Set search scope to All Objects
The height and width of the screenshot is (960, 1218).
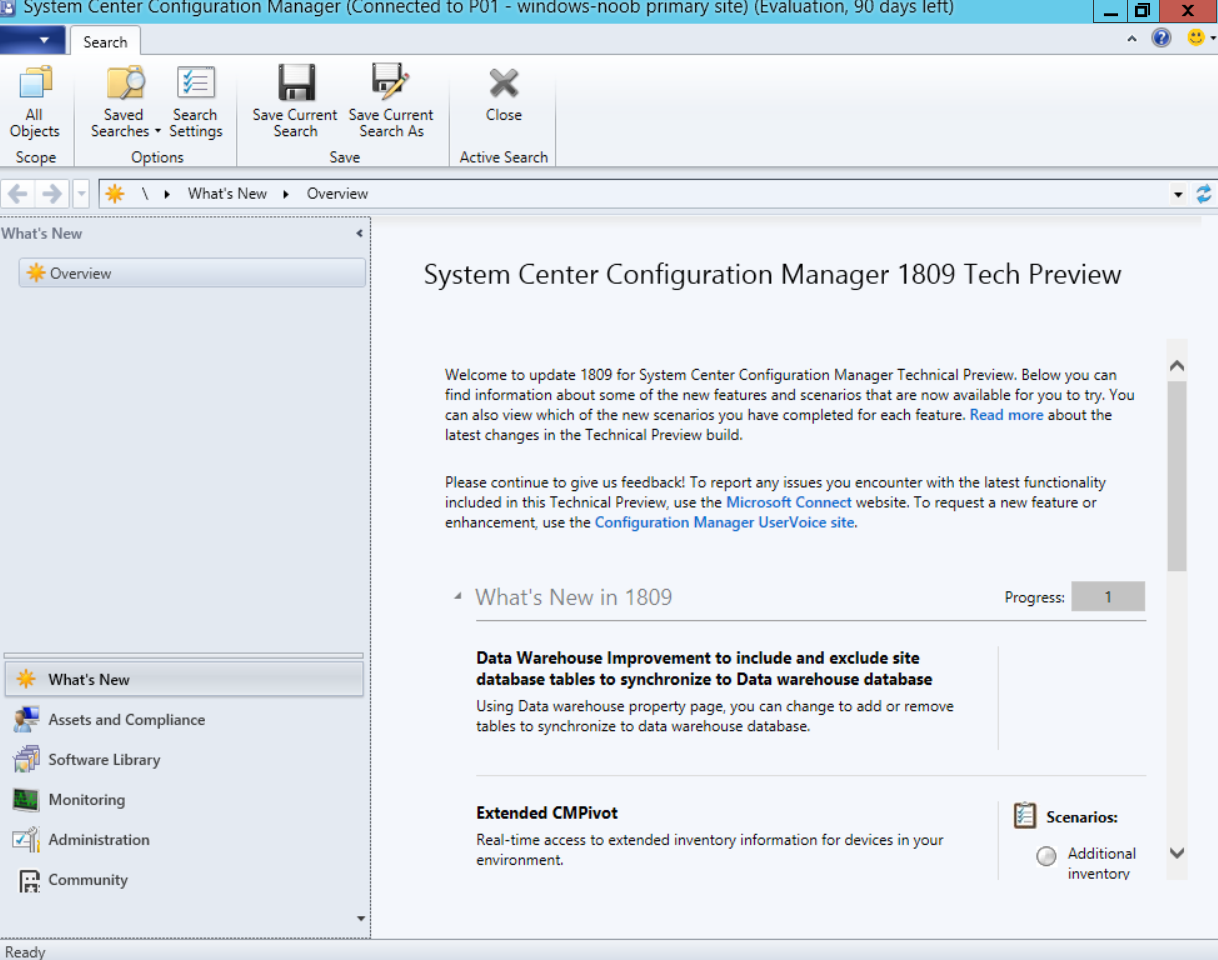pos(35,103)
